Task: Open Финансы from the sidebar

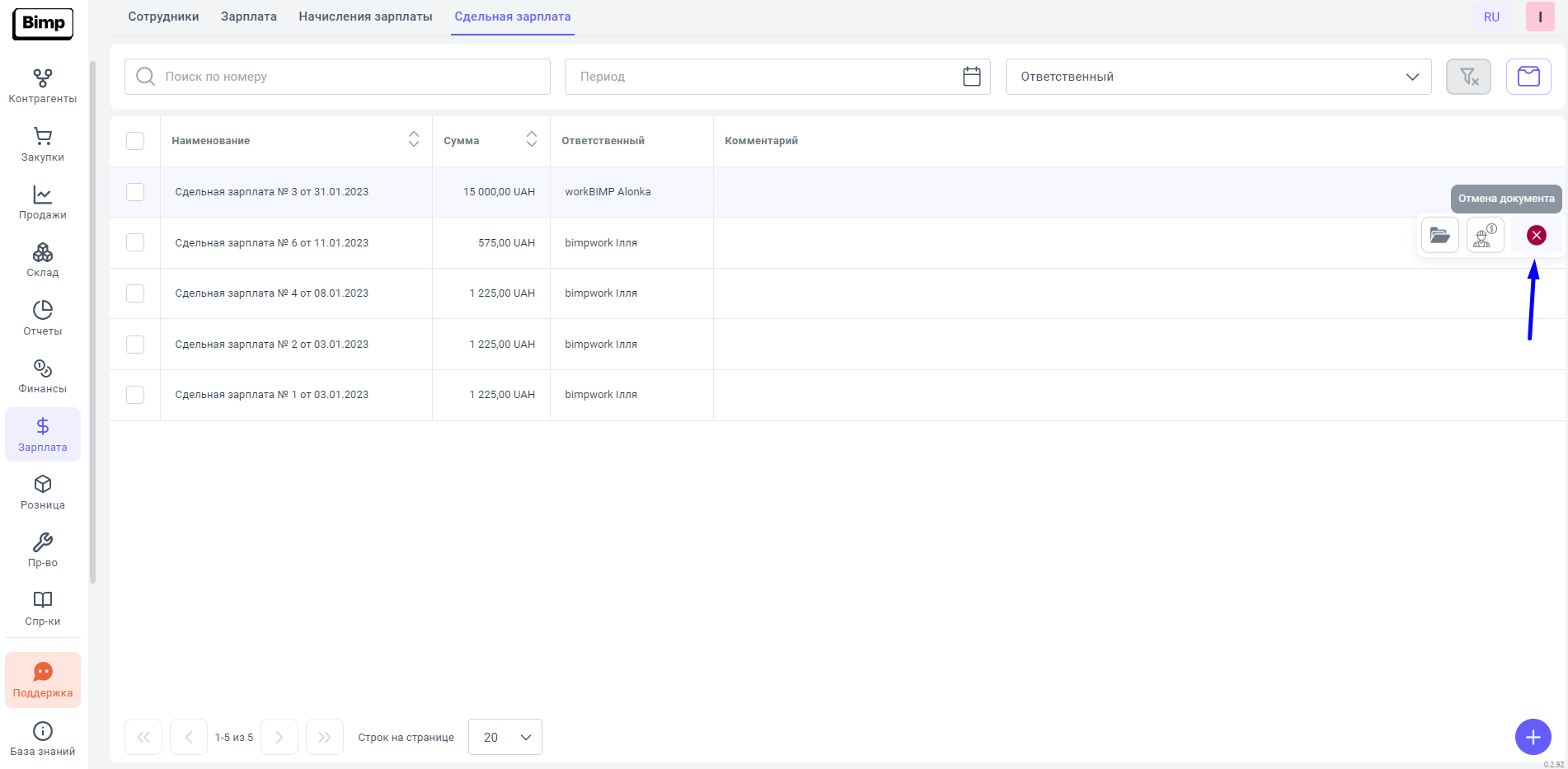Action: [43, 376]
